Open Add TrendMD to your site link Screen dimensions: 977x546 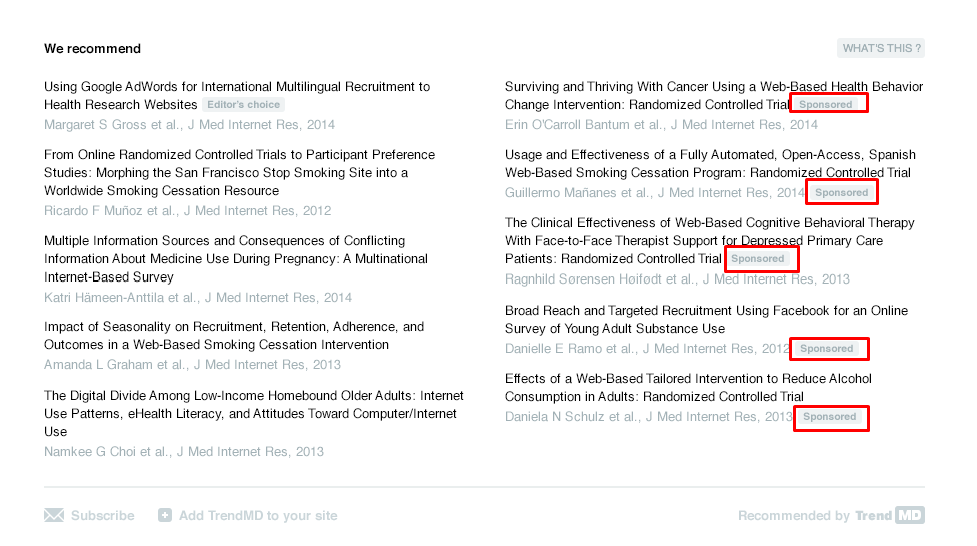[258, 516]
